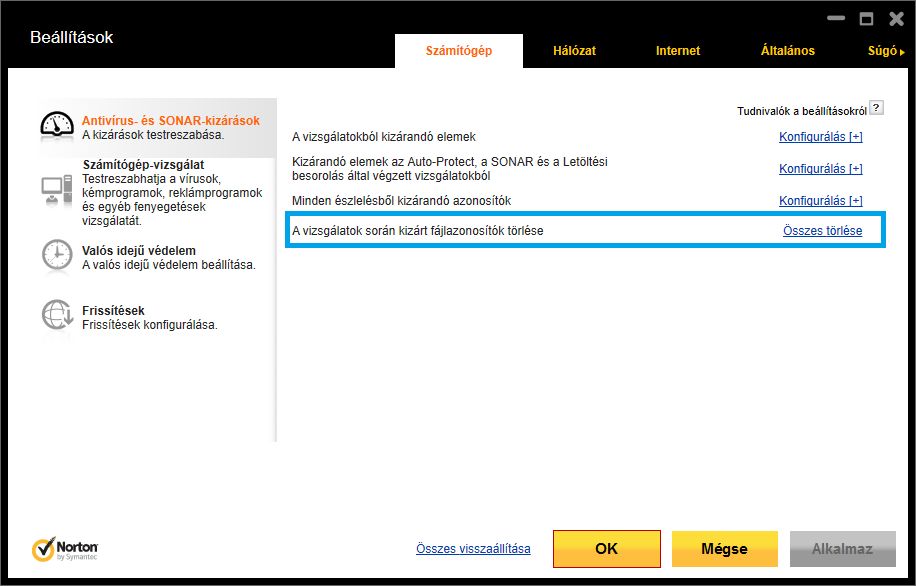Click Összes visszaállítása link
The width and height of the screenshot is (916, 586).
tap(473, 549)
